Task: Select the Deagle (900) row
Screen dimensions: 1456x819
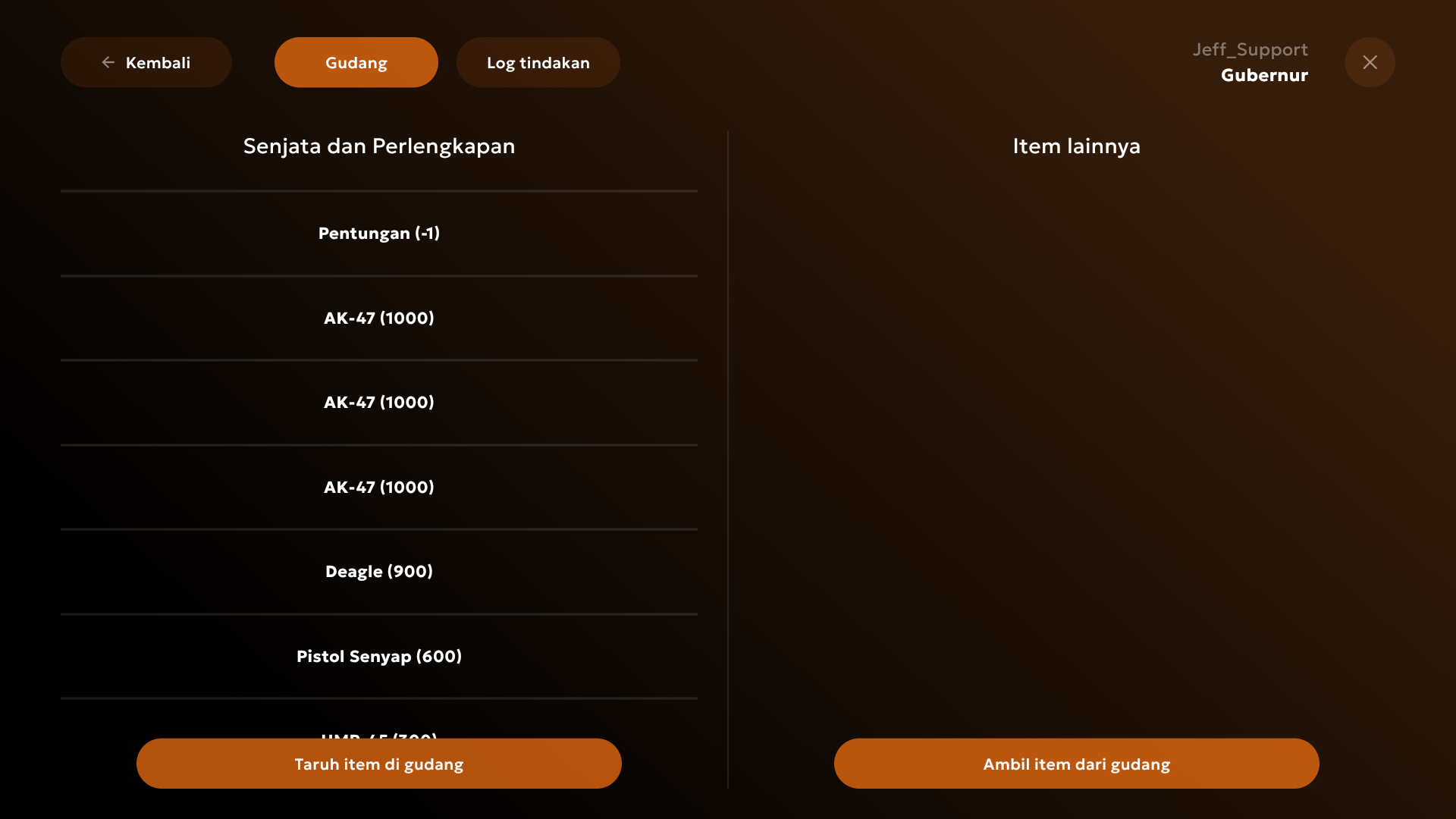Action: 378,571
